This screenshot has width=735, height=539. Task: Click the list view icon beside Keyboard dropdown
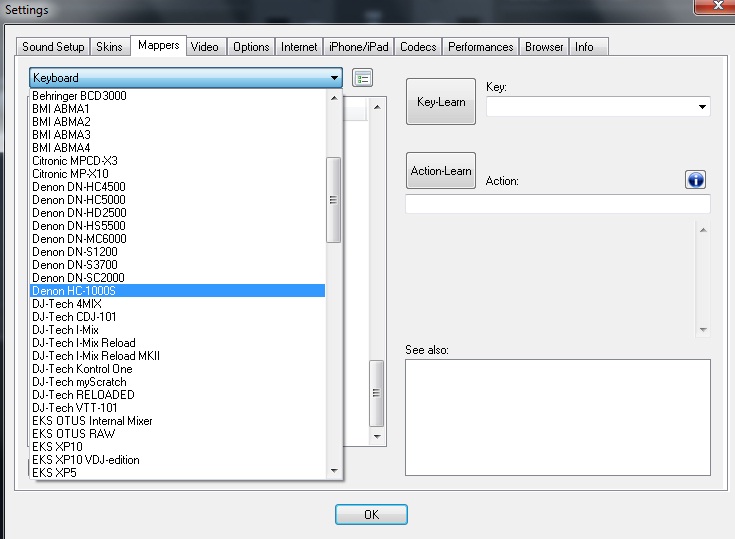tap(362, 78)
